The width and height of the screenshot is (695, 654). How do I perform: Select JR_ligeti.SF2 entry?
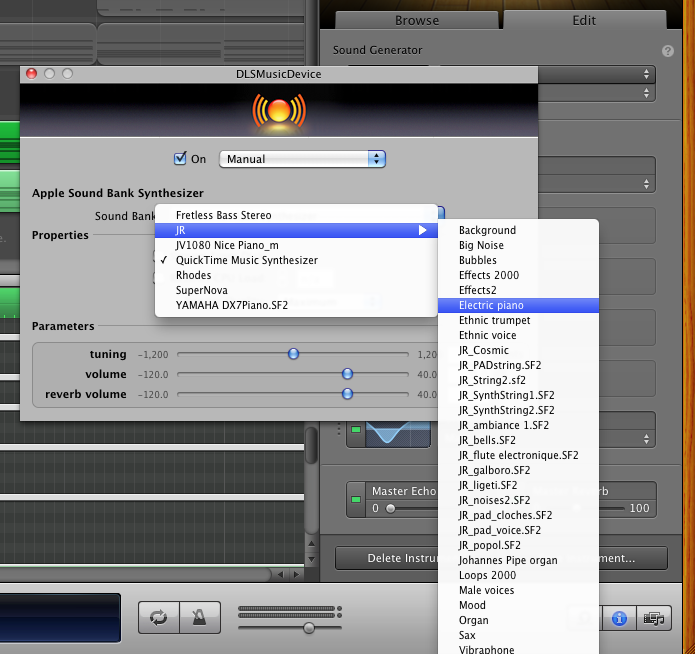(x=518, y=486)
